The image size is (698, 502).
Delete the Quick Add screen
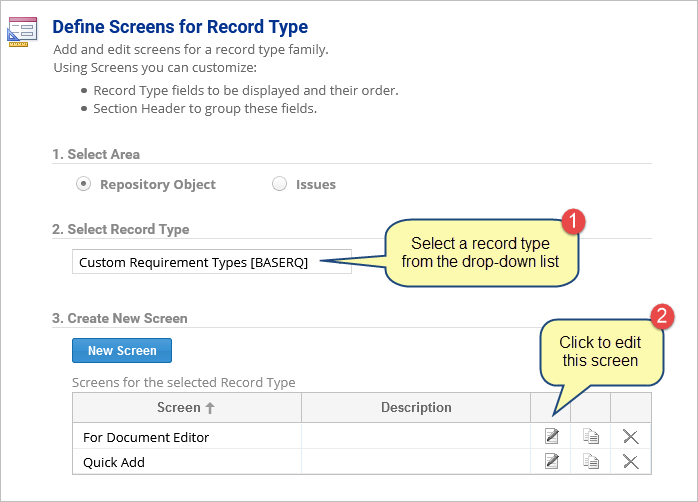coord(631,462)
